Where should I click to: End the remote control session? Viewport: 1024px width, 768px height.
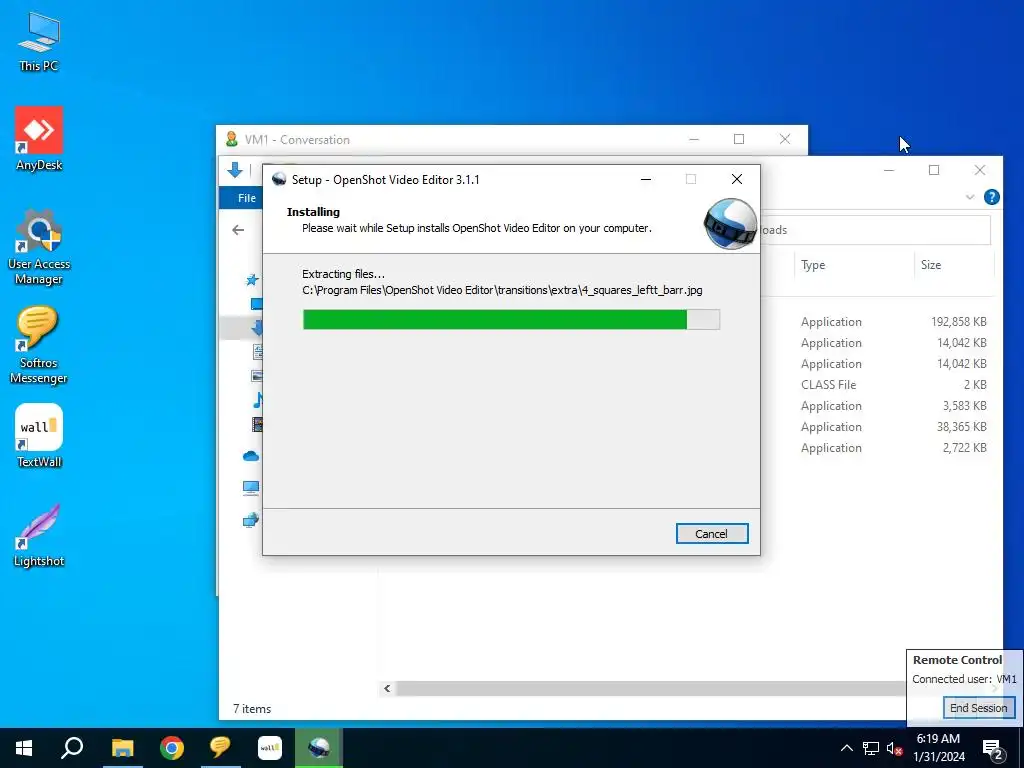click(978, 708)
